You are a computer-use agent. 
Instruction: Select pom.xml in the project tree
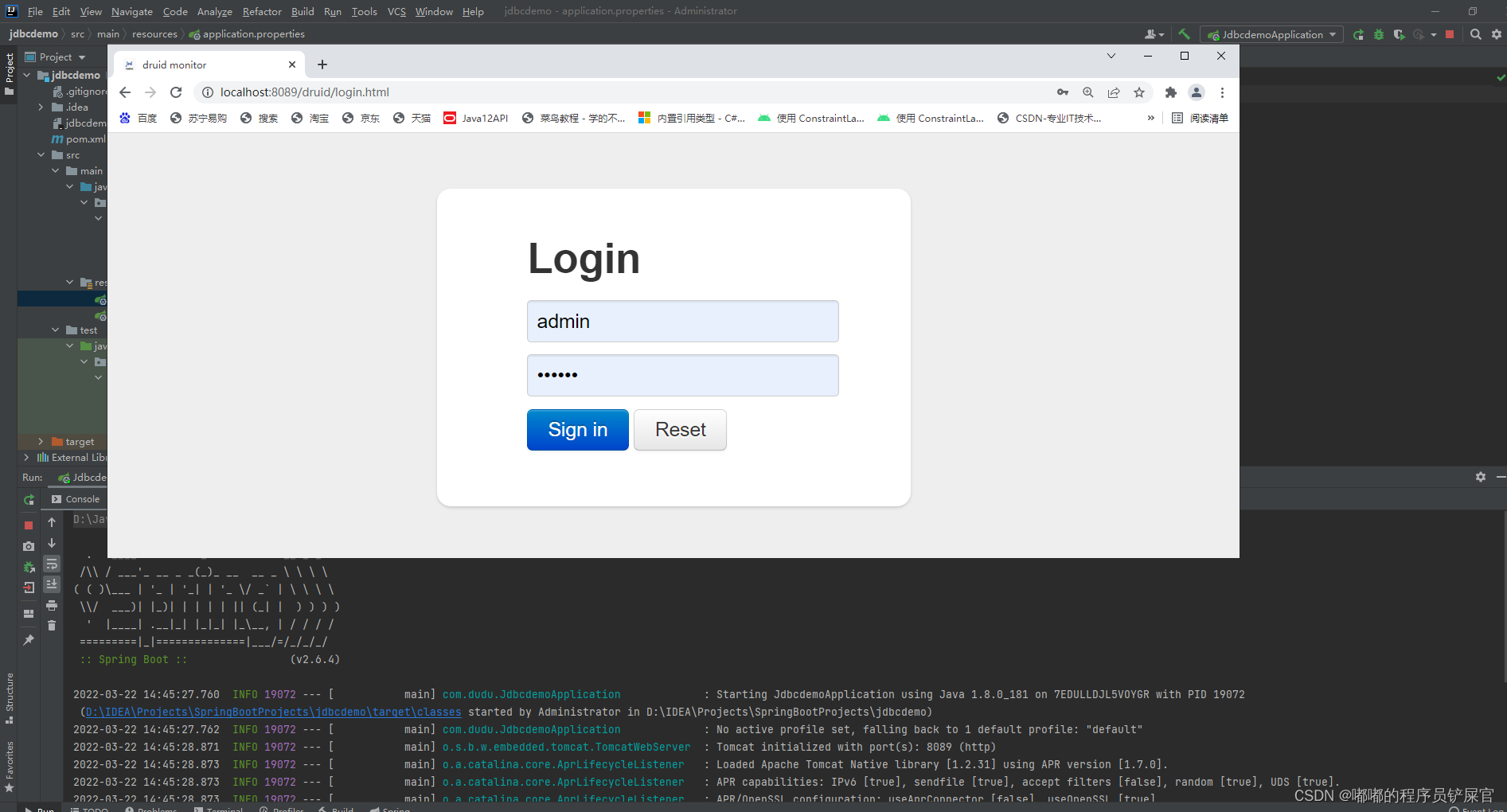(x=79, y=139)
